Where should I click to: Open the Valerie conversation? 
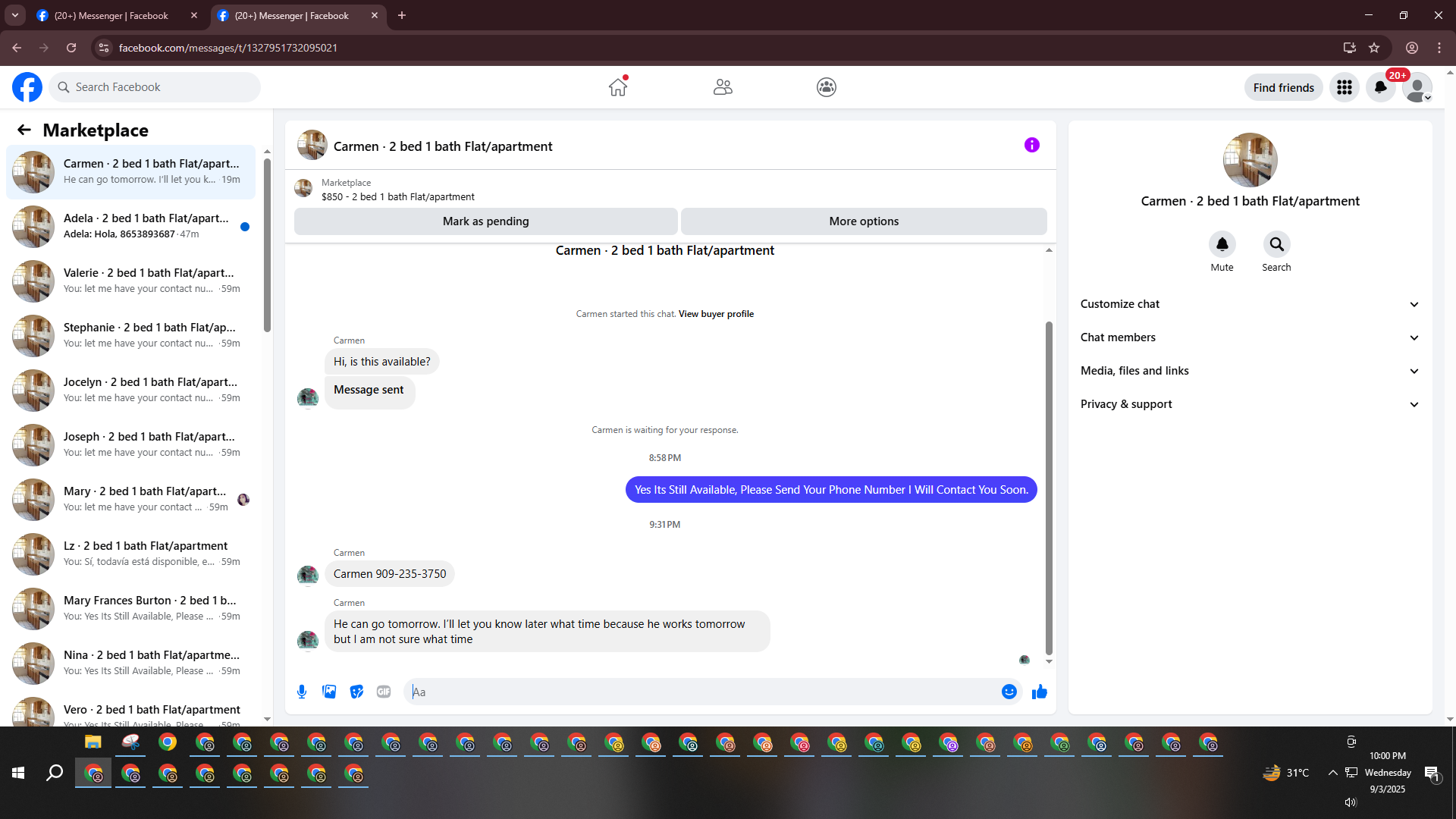click(x=130, y=281)
